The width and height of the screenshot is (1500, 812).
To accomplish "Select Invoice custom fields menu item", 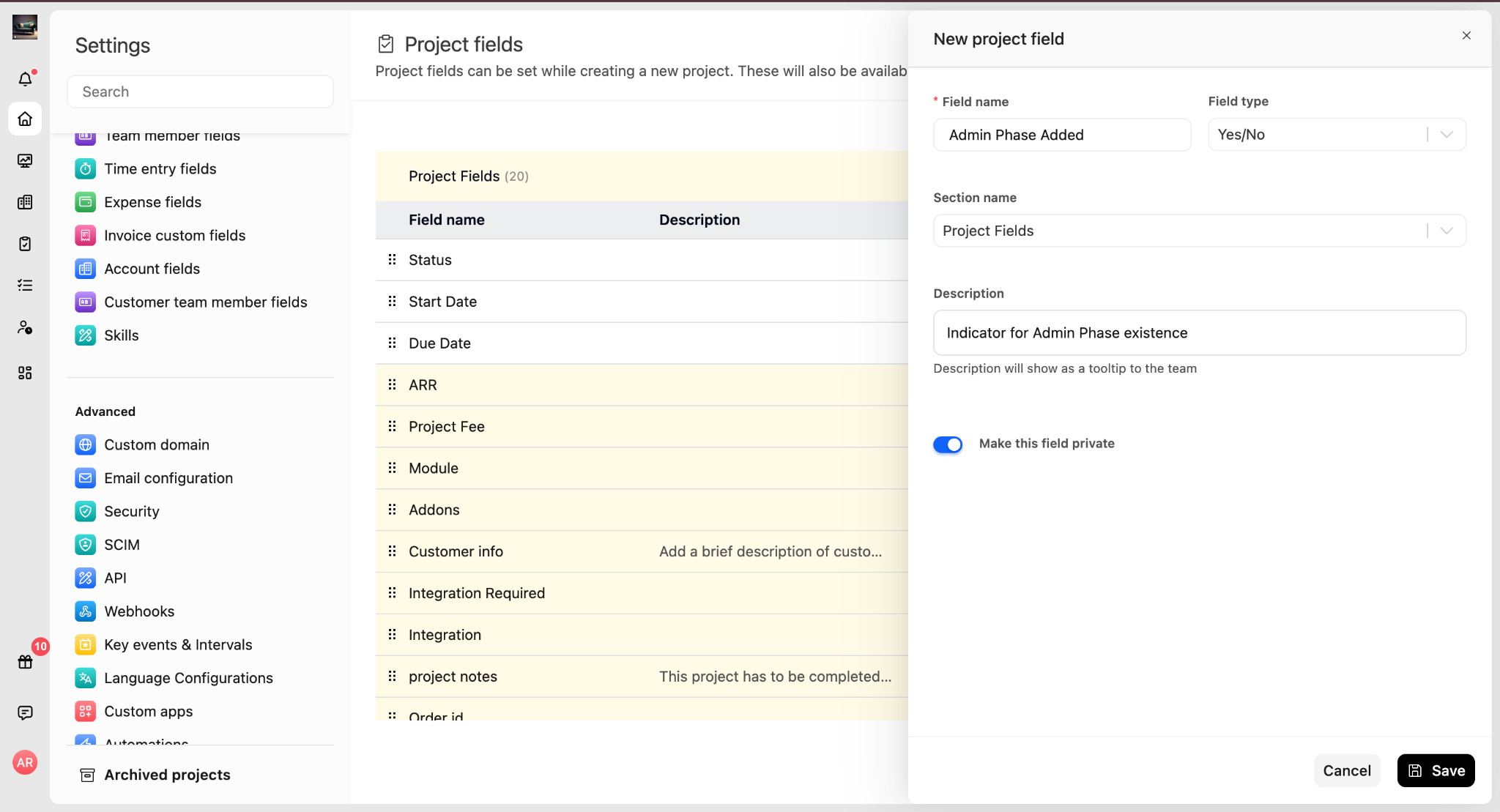I will pyautogui.click(x=174, y=236).
